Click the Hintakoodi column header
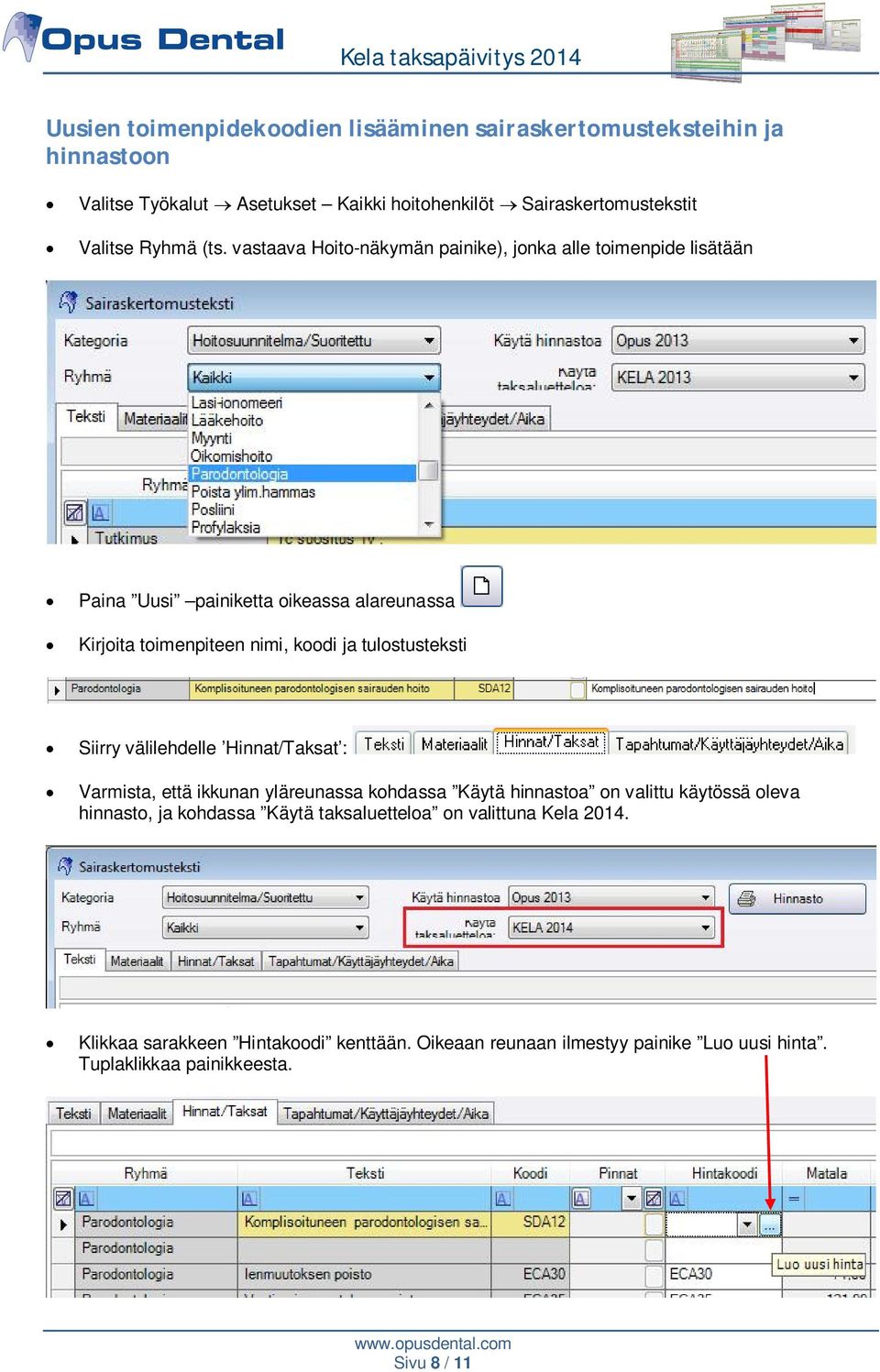 [724, 1173]
